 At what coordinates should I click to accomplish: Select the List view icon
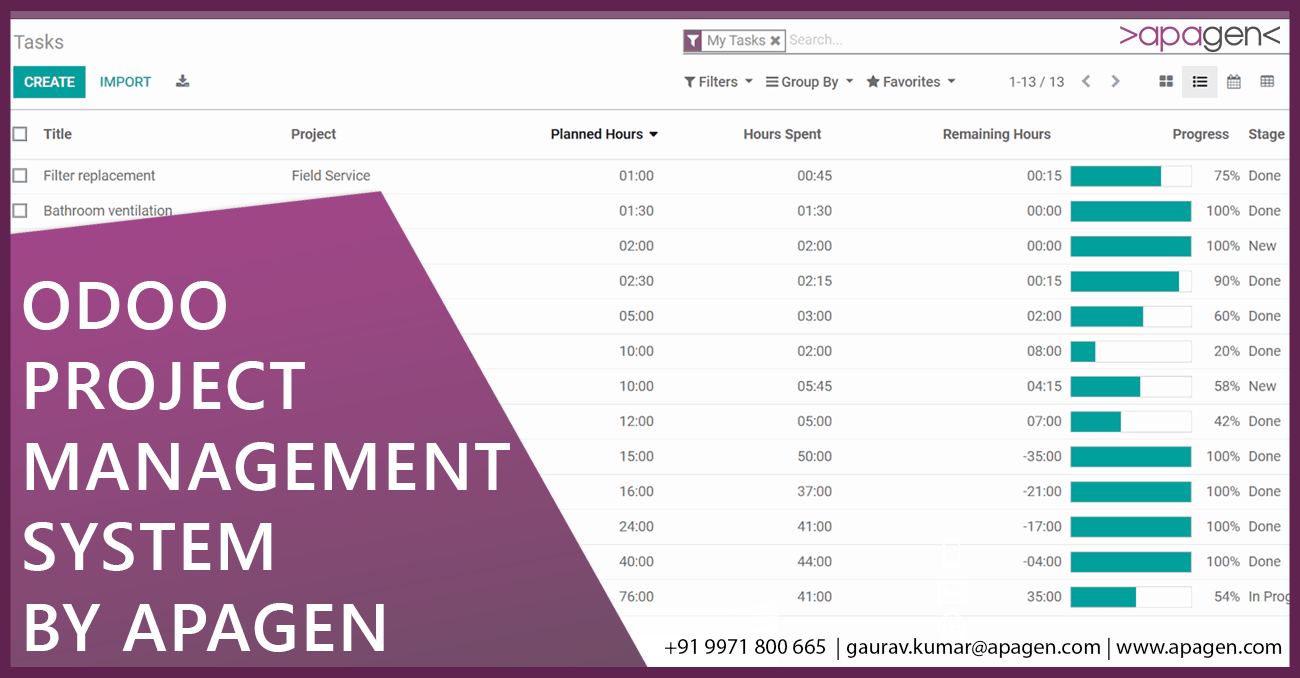pyautogui.click(x=1199, y=81)
